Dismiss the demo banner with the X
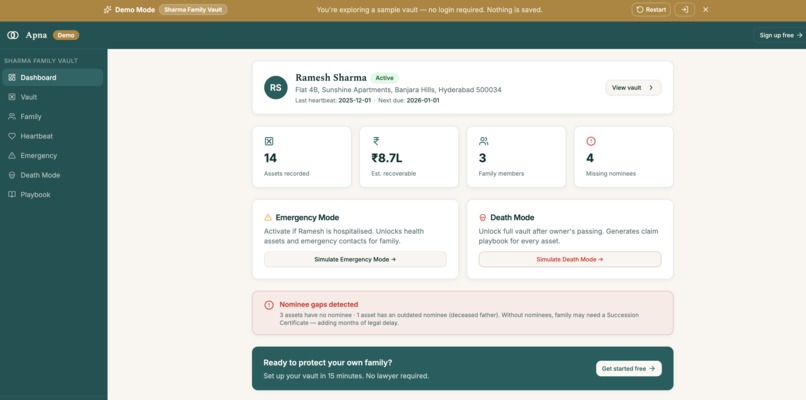The width and height of the screenshot is (806, 400). pos(706,10)
